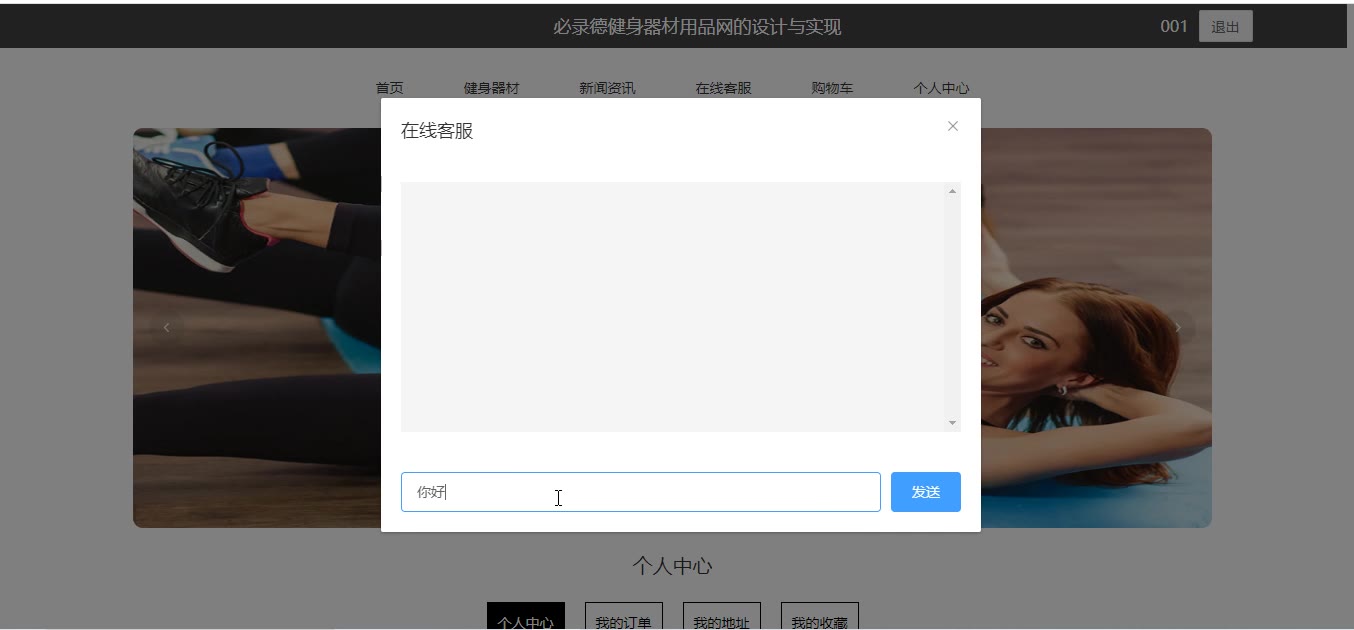
Task: Focus the chat message input field
Action: click(x=641, y=492)
